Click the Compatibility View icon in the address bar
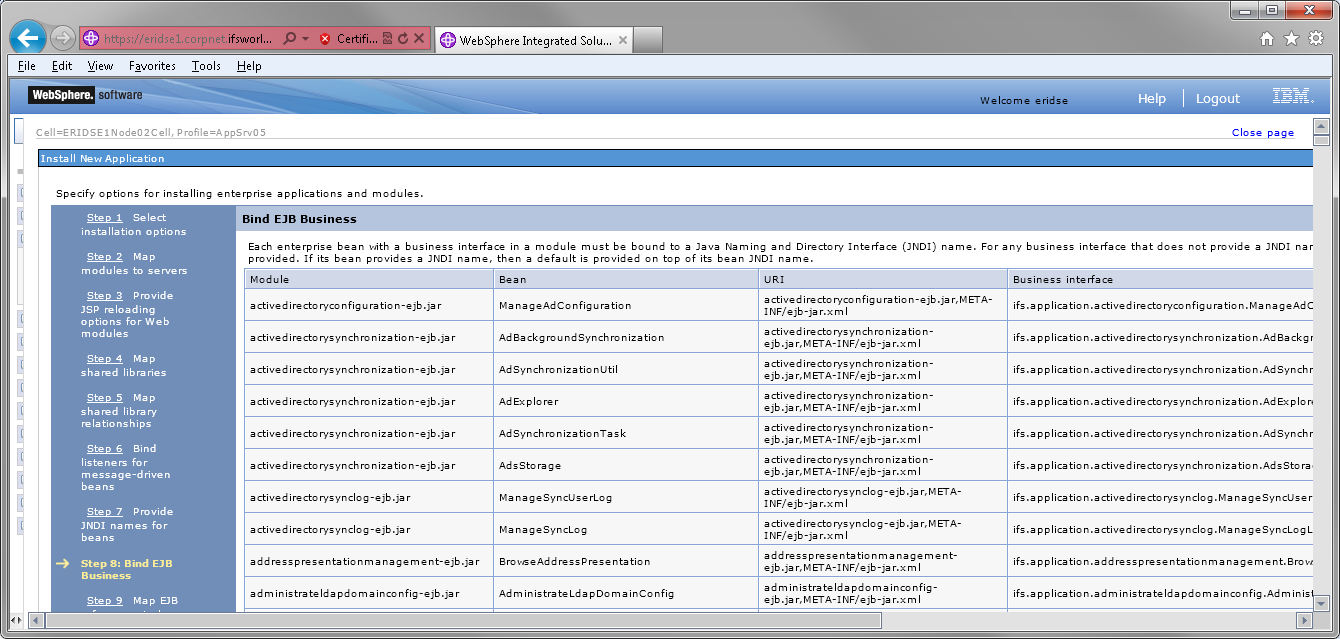The height and width of the screenshot is (639, 1340). (x=387, y=38)
